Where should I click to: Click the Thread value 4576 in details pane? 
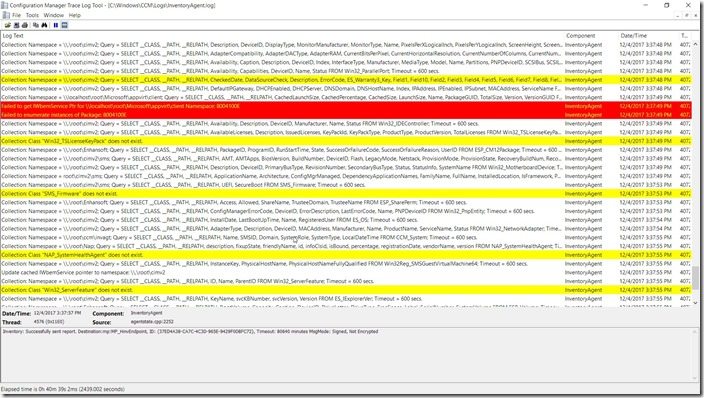[x=49, y=322]
